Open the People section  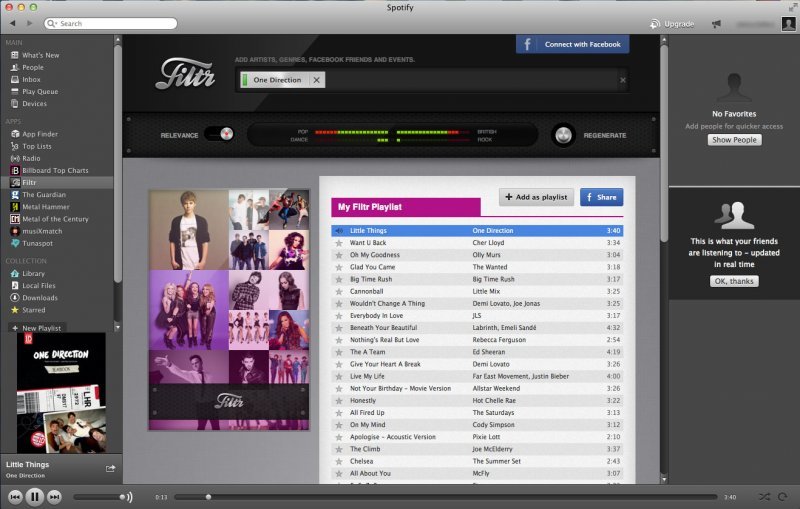(33, 67)
